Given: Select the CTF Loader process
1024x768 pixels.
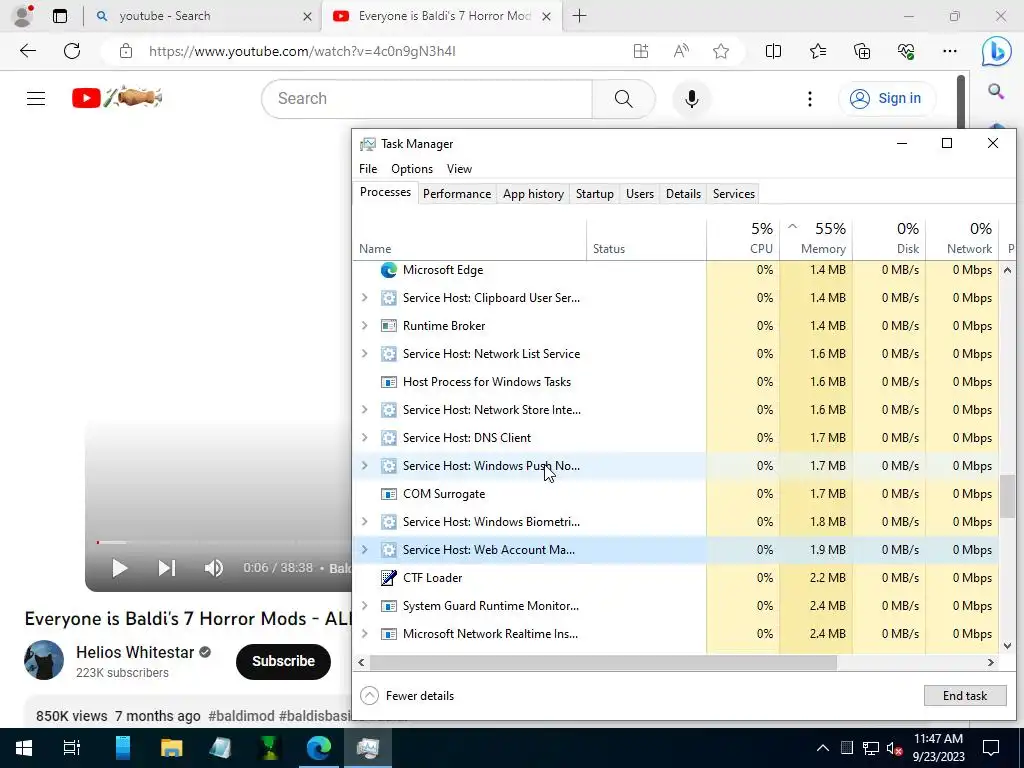Looking at the screenshot, I should 675,578.
